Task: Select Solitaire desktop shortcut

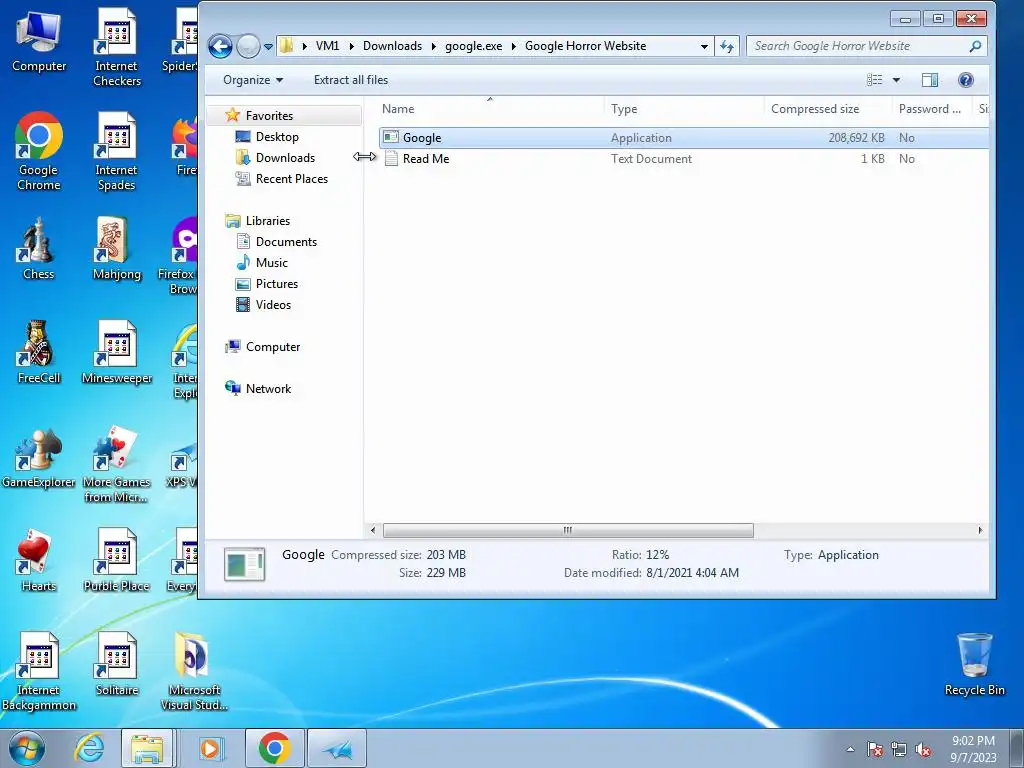Action: coord(117,664)
